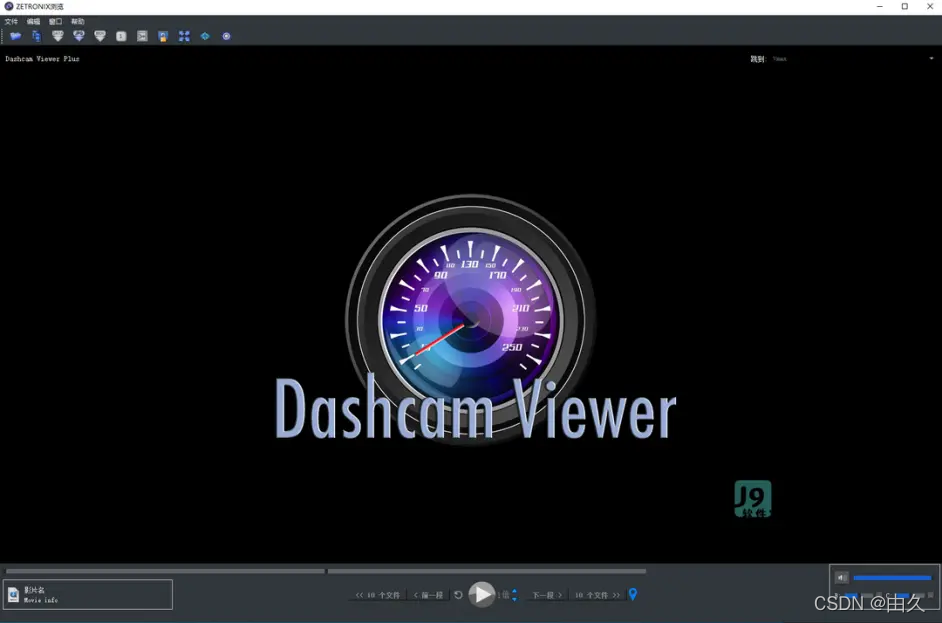This screenshot has height=623, width=942.
Task: Click the open folder toolbar icon
Action: 16,36
